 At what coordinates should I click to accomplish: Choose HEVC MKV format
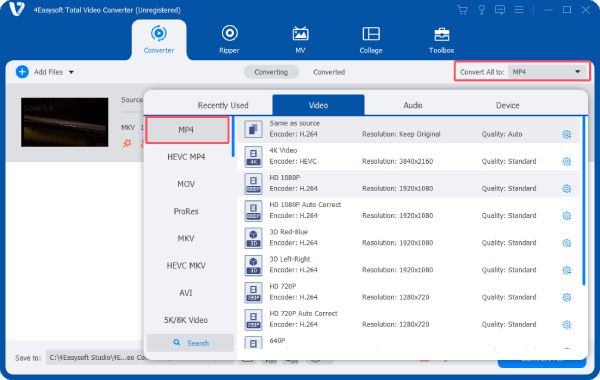[186, 266]
